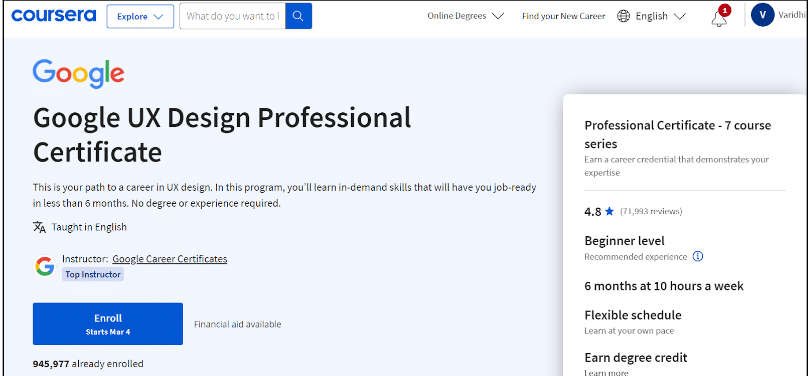Screen dimensions: 808x376
Task: Open Find your New Career link
Action: (563, 16)
